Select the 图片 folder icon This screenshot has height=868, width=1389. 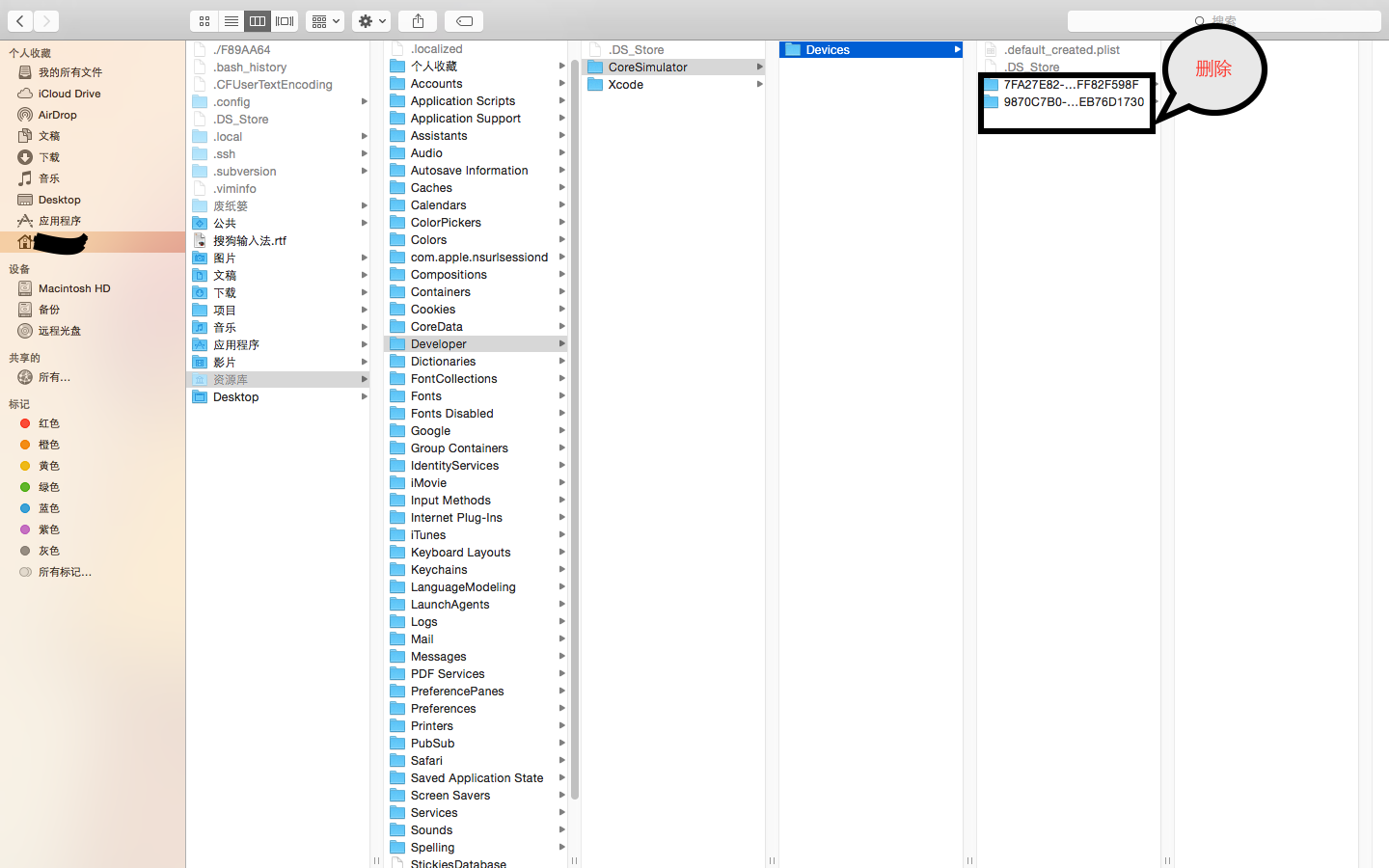[200, 258]
